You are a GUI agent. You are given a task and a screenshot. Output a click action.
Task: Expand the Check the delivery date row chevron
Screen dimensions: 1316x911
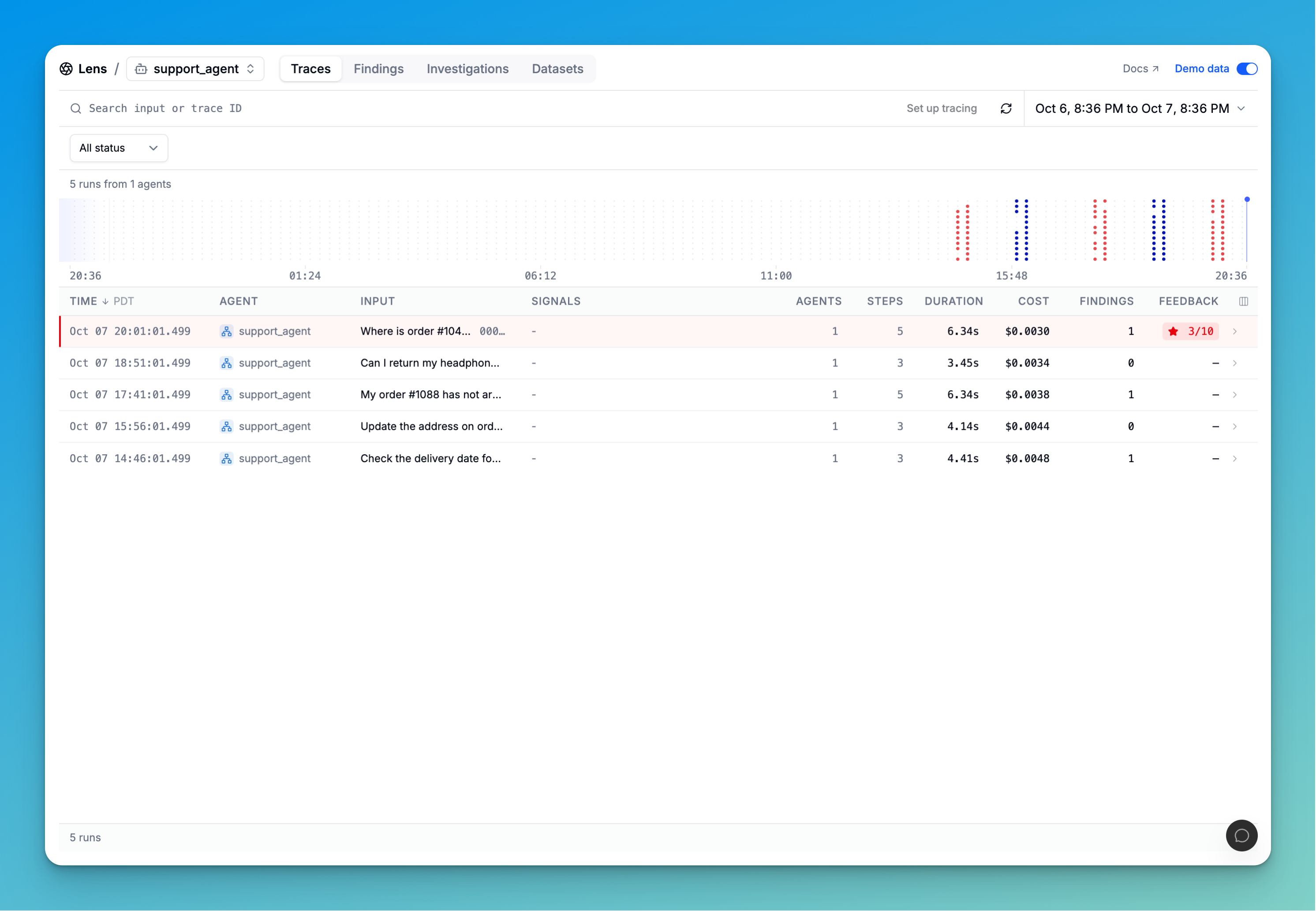[x=1234, y=458]
